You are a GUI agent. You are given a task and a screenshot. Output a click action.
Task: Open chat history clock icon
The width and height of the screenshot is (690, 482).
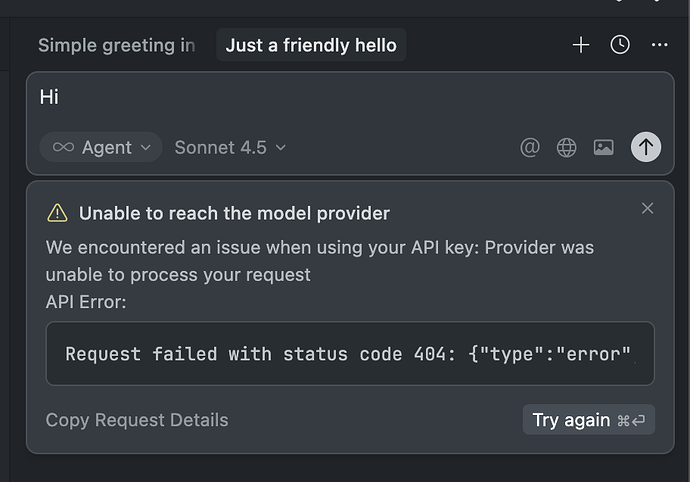click(620, 45)
